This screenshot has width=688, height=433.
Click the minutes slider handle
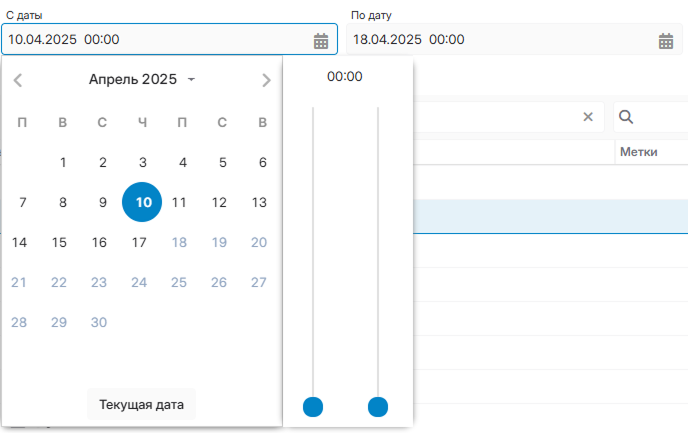[378, 407]
